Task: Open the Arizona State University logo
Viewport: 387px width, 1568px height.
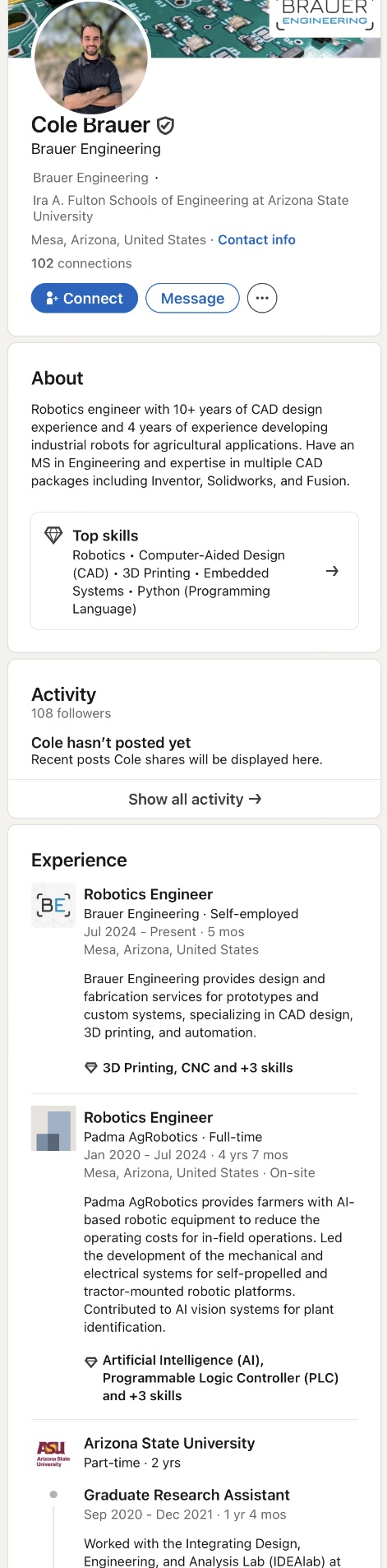Action: coord(53,1454)
